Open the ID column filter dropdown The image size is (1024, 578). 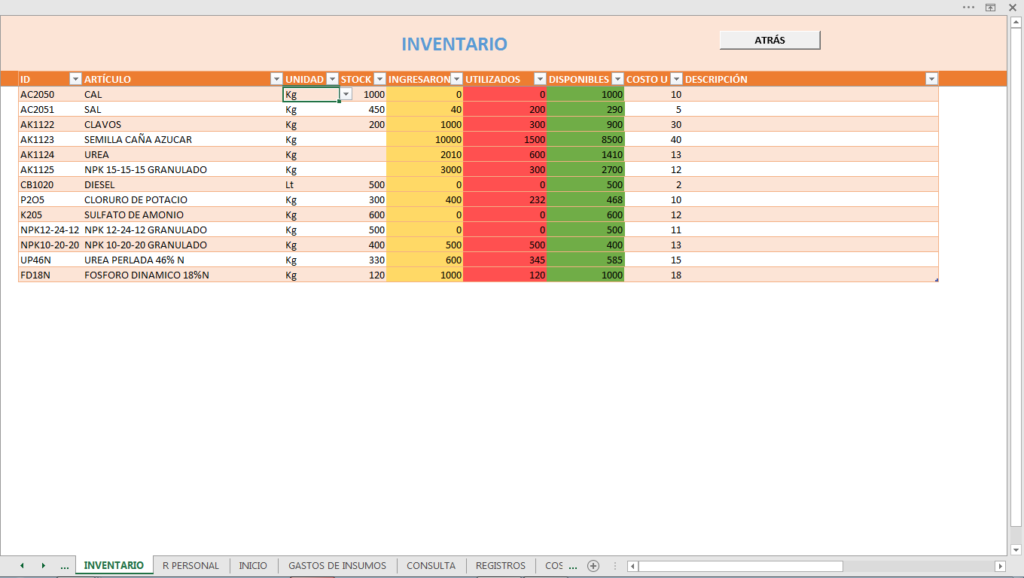(75, 79)
